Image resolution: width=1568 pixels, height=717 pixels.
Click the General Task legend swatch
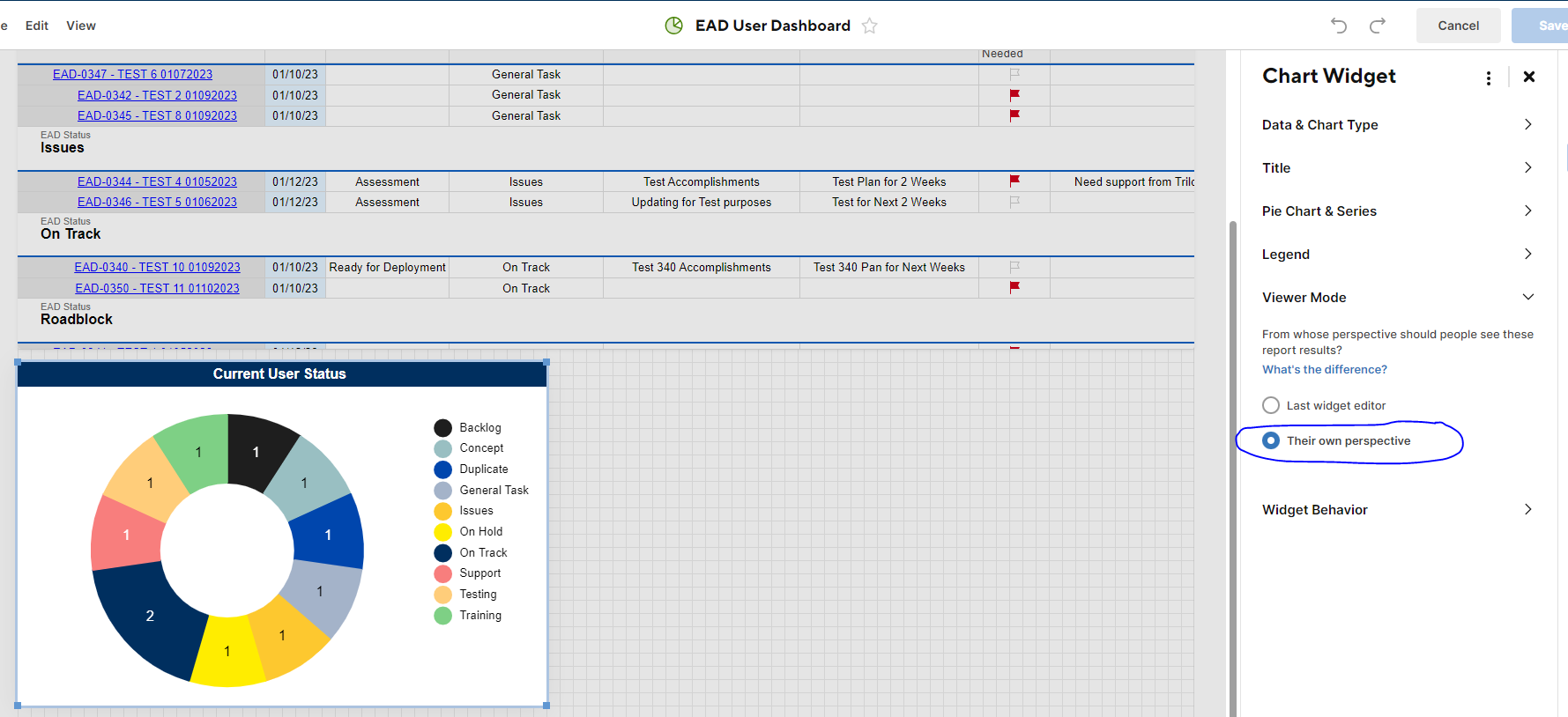pos(442,490)
